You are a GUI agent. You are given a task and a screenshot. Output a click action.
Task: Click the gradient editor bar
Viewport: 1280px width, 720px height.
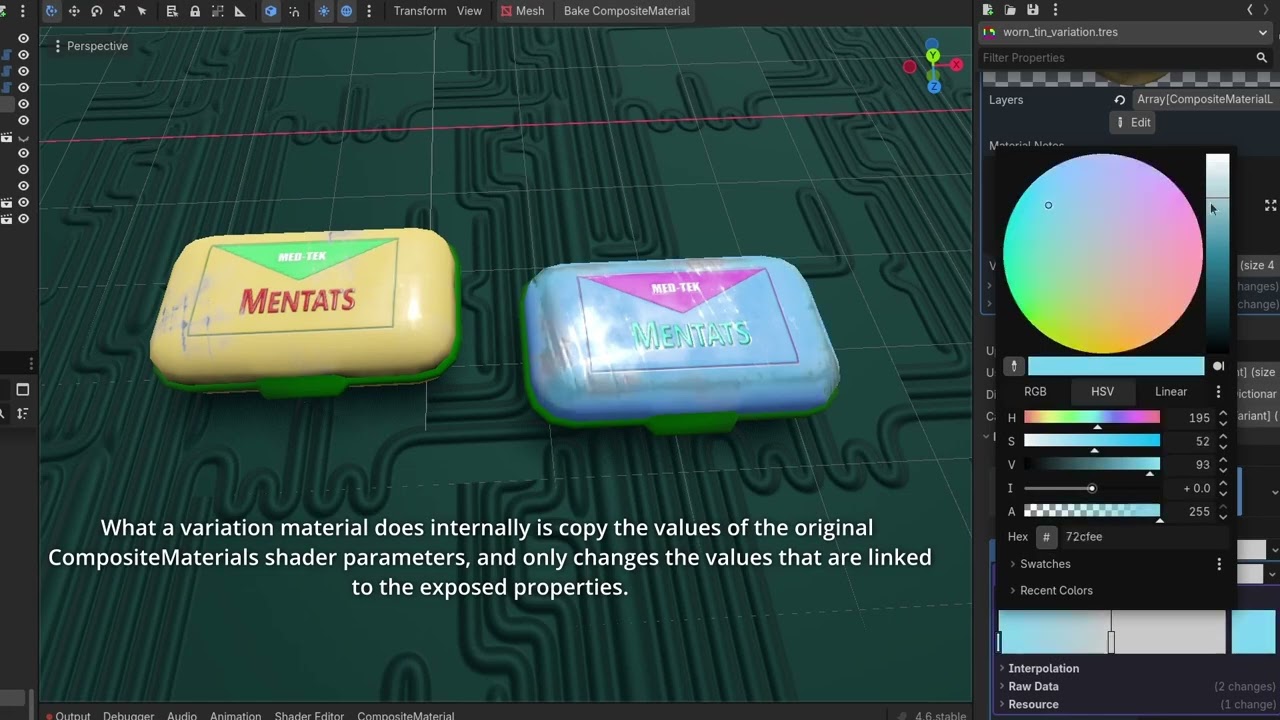1112,632
